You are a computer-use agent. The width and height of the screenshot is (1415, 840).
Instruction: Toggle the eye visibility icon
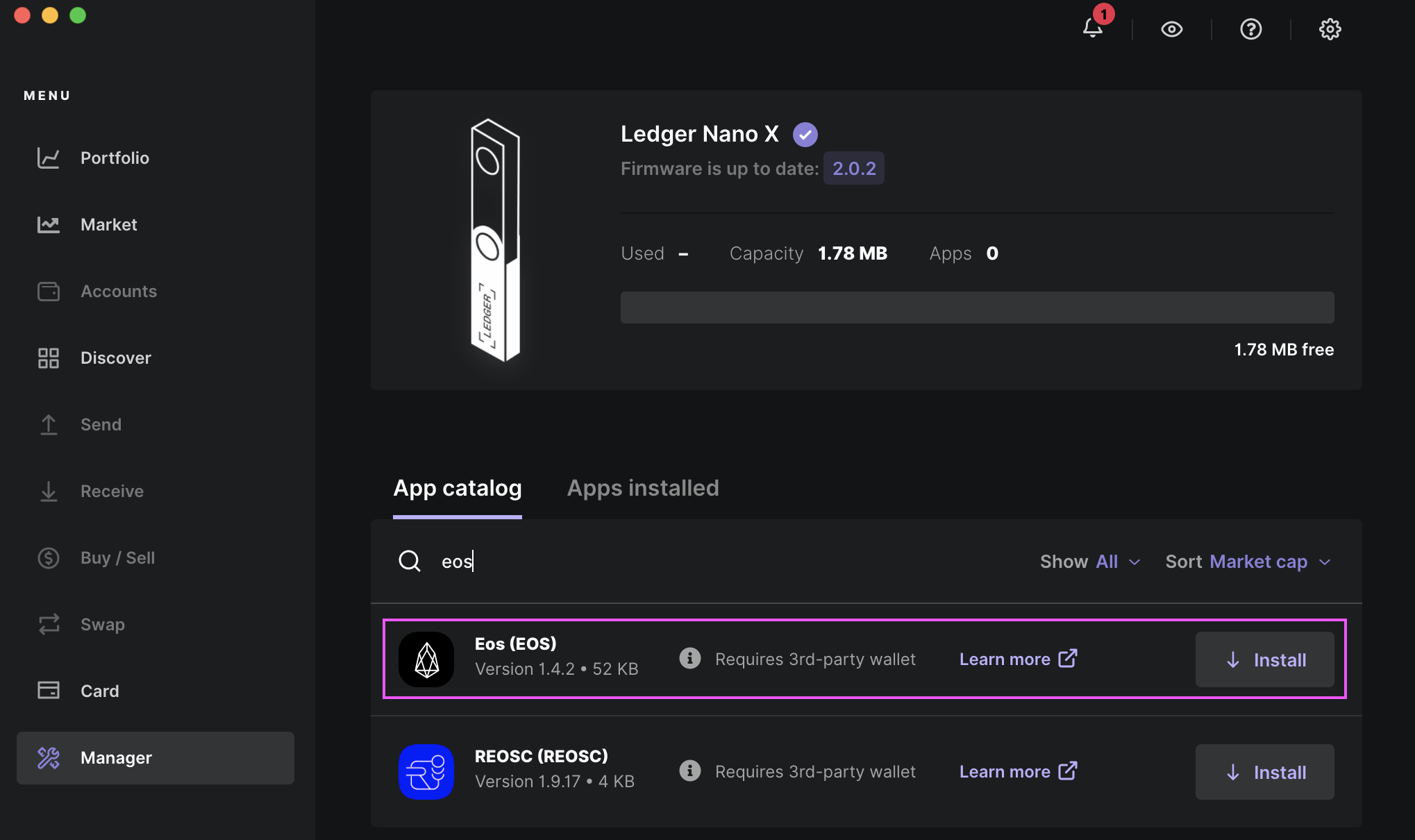[1171, 28]
